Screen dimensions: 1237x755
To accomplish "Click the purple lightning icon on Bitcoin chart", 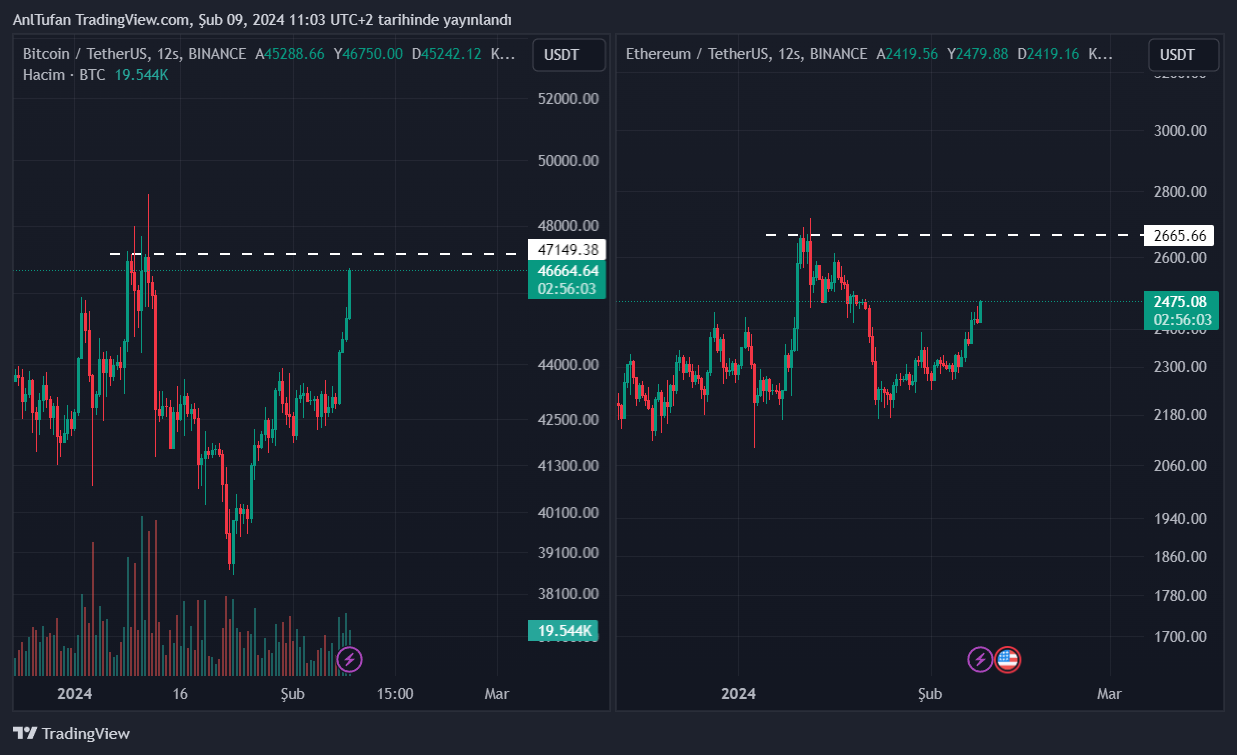I will pos(349,659).
